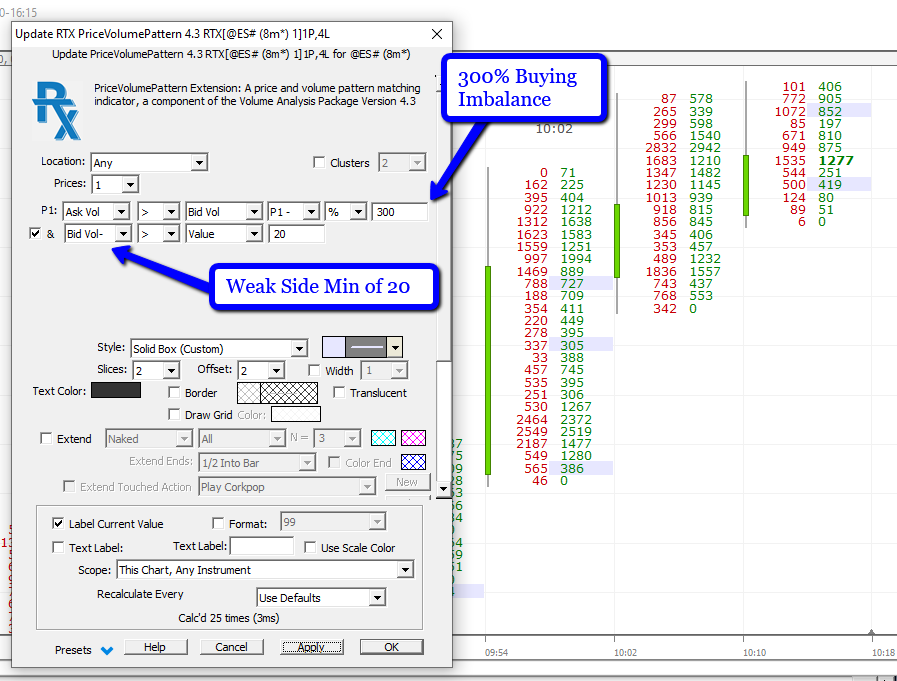Click the 09:54 time axis label

496,652
